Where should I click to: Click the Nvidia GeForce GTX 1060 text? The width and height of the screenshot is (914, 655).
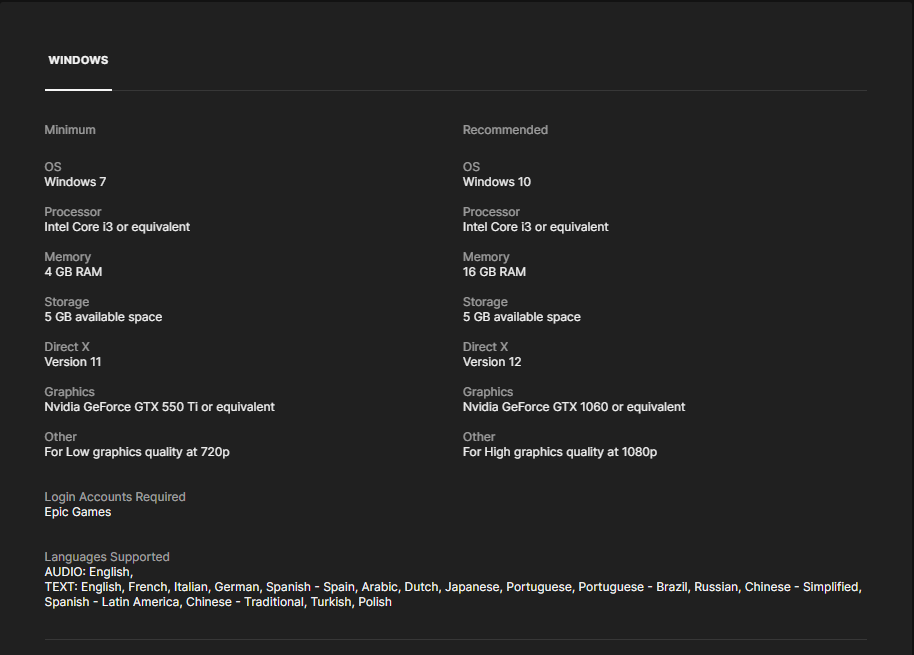point(574,407)
